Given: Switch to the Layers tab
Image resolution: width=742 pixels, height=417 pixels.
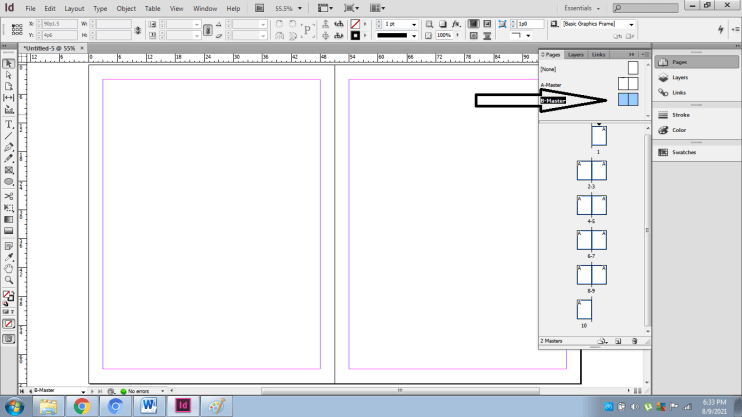Looking at the screenshot, I should pos(575,54).
